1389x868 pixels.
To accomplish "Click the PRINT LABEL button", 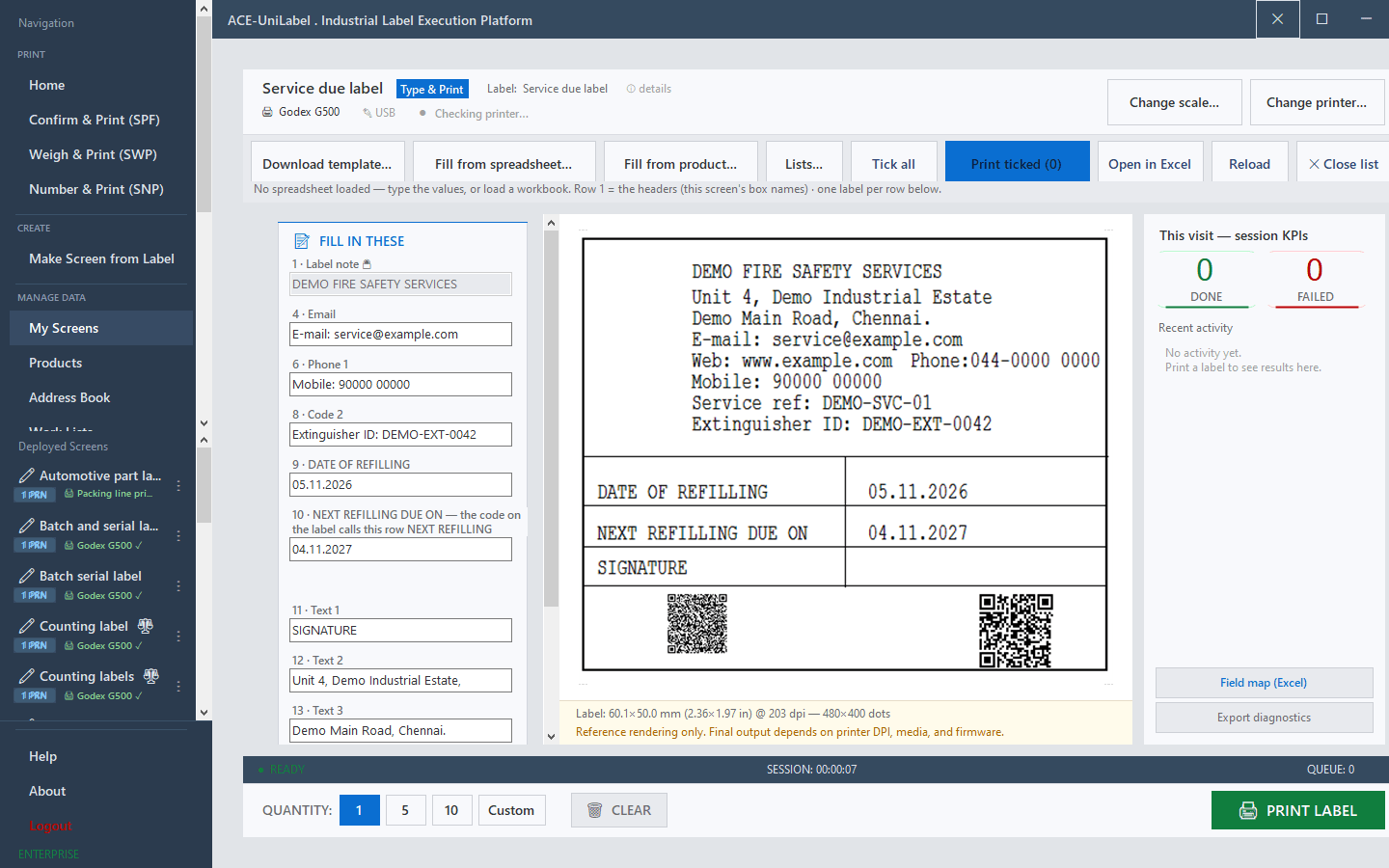I will click(x=1298, y=810).
